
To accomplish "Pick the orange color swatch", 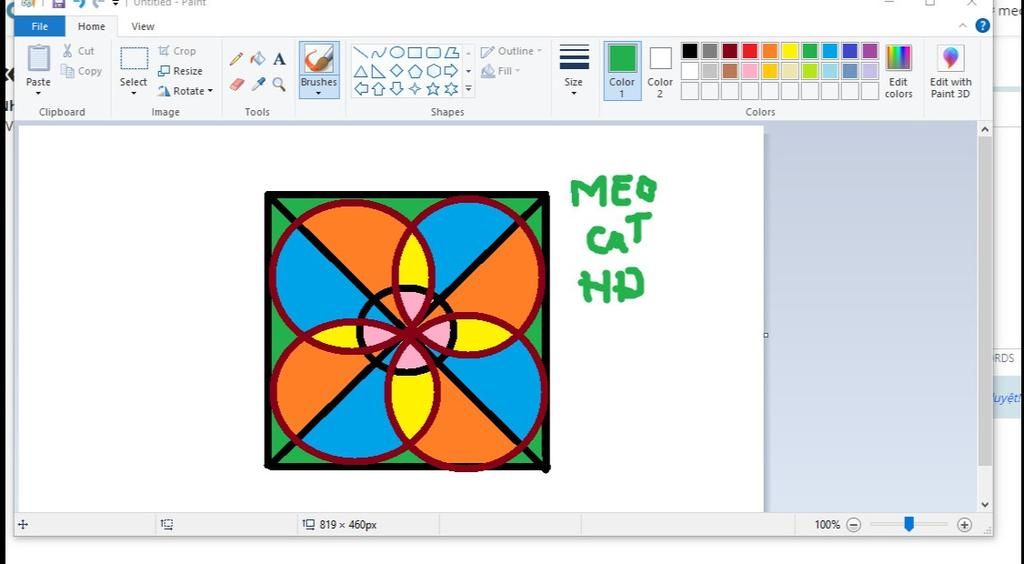I will click(x=770, y=51).
